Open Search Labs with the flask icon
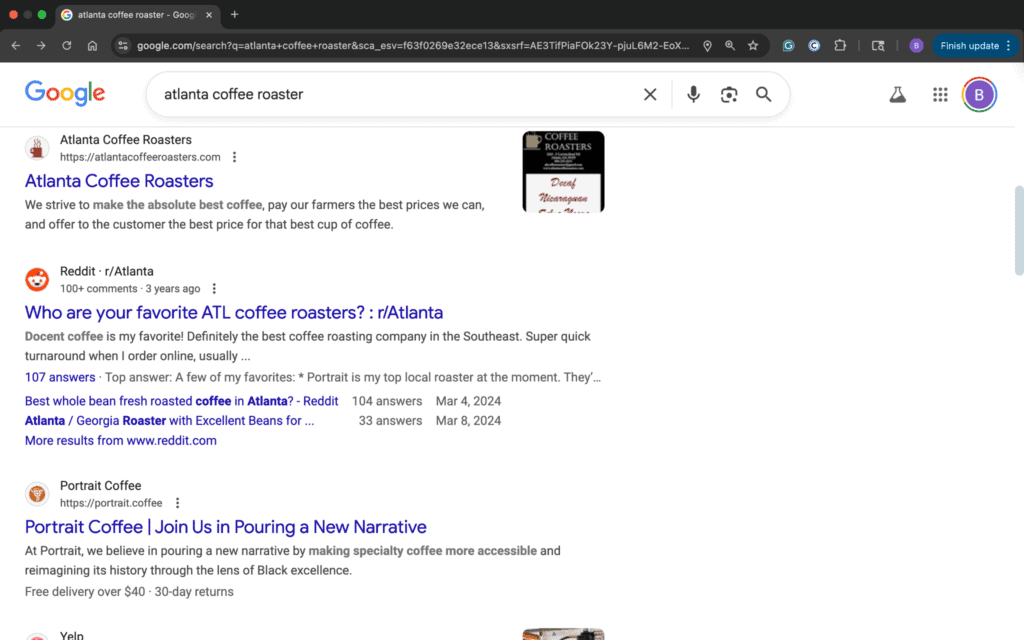This screenshot has height=640, width=1024. [x=897, y=94]
